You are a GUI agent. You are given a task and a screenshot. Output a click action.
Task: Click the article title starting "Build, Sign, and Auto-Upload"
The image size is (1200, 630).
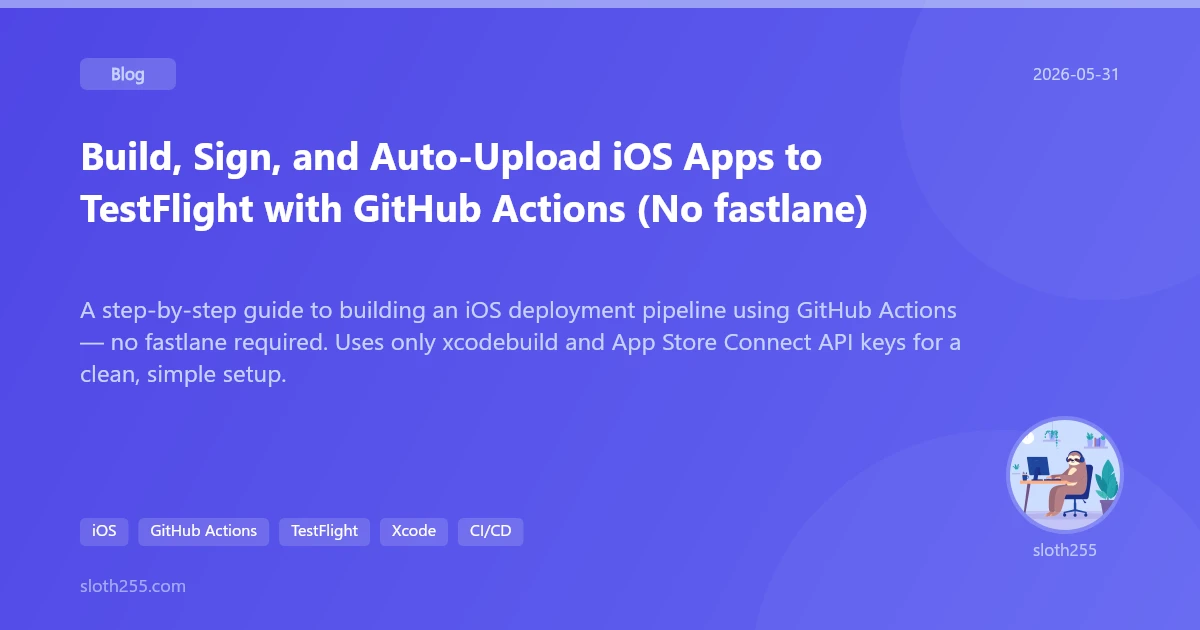click(x=474, y=184)
